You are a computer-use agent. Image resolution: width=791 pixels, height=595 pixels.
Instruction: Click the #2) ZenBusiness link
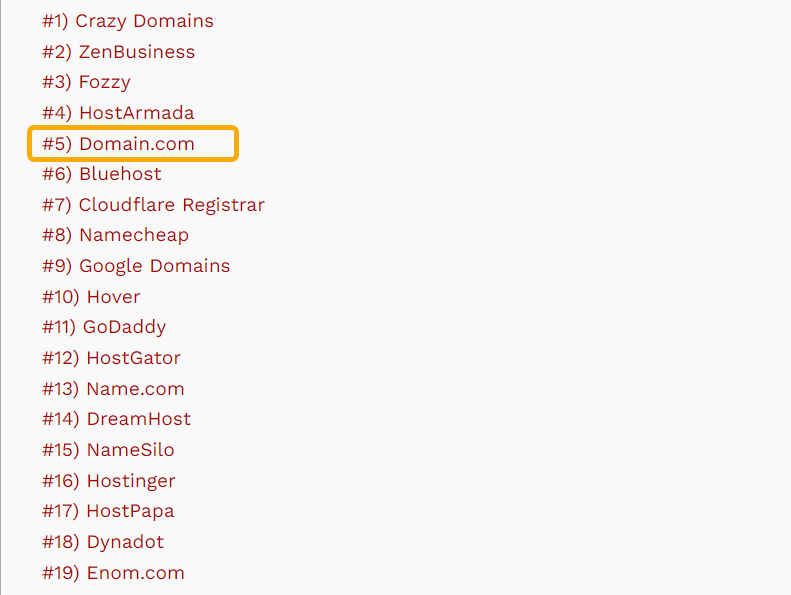(x=119, y=52)
